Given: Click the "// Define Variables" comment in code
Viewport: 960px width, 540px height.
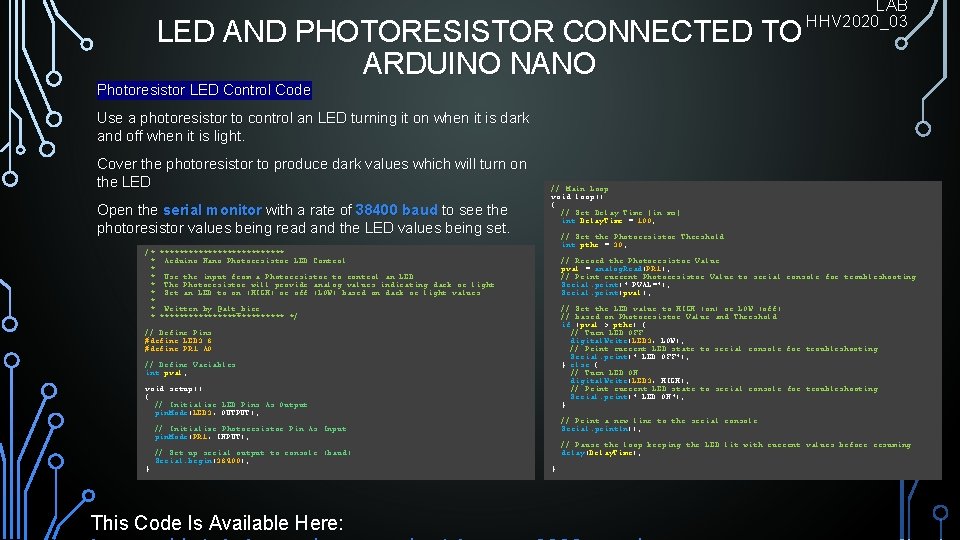Looking at the screenshot, I should coord(190,364).
